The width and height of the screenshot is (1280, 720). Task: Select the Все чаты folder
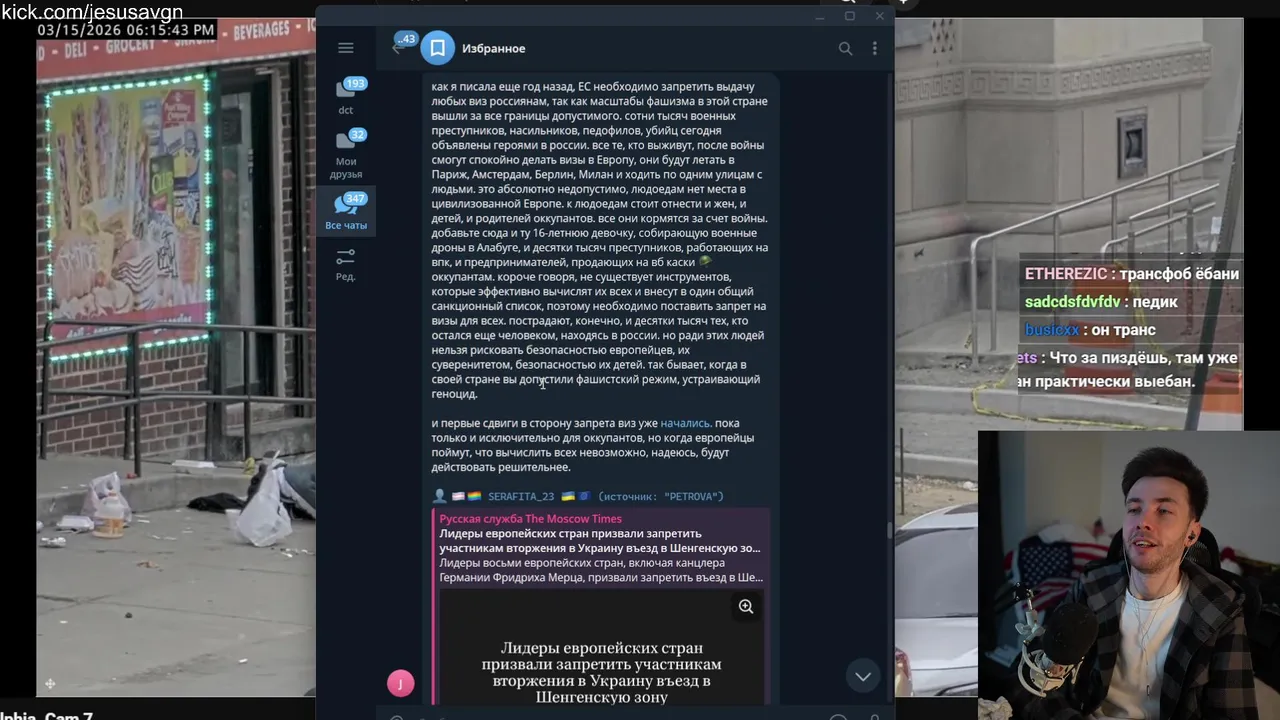(x=346, y=212)
